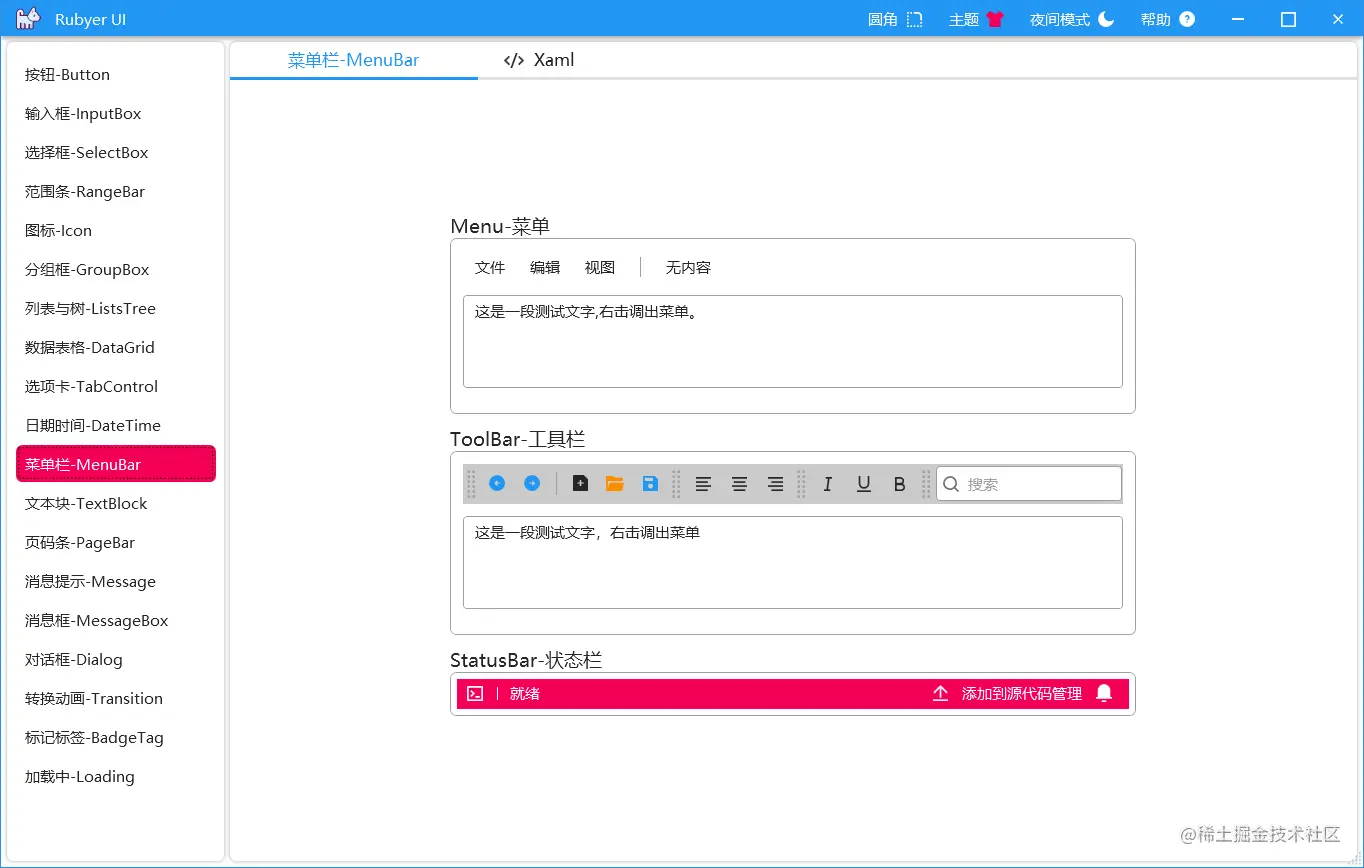The height and width of the screenshot is (868, 1364).
Task: Open the 文件 menu in the demo
Action: pos(490,267)
